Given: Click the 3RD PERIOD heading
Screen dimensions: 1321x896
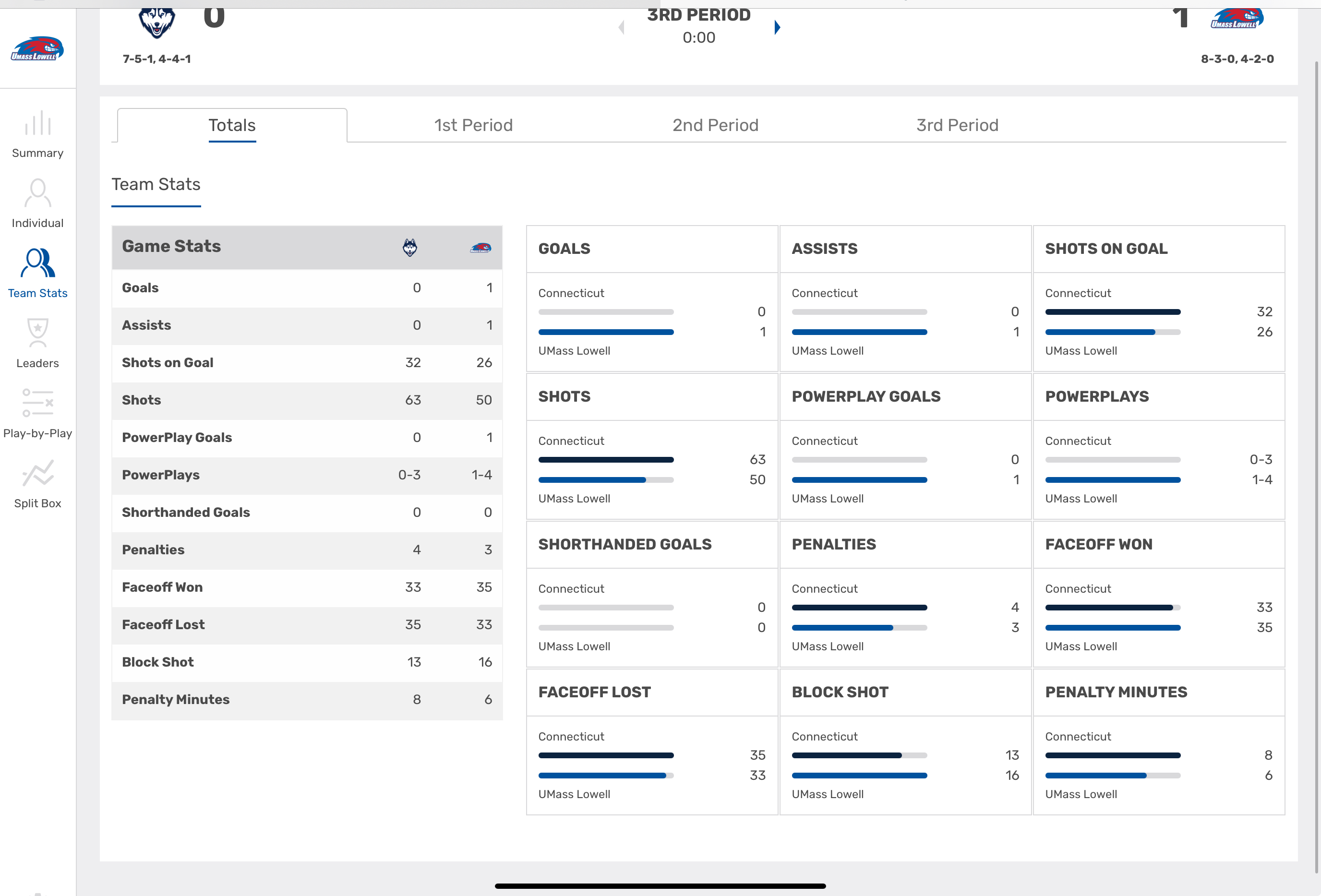Looking at the screenshot, I should 698,15.
